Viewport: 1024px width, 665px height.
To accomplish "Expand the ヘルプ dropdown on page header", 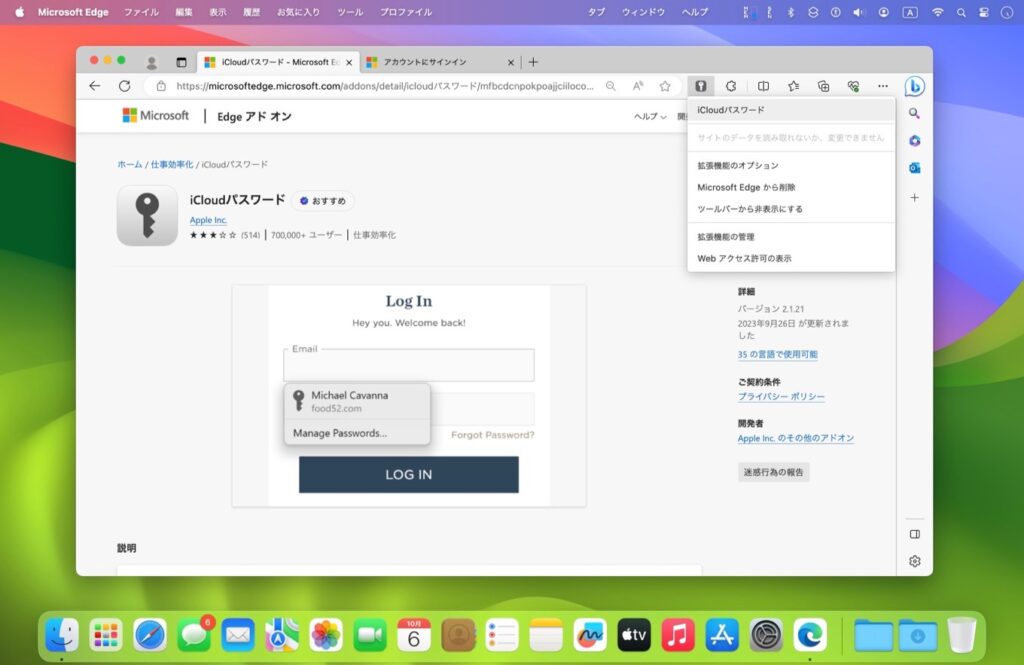I will point(650,116).
